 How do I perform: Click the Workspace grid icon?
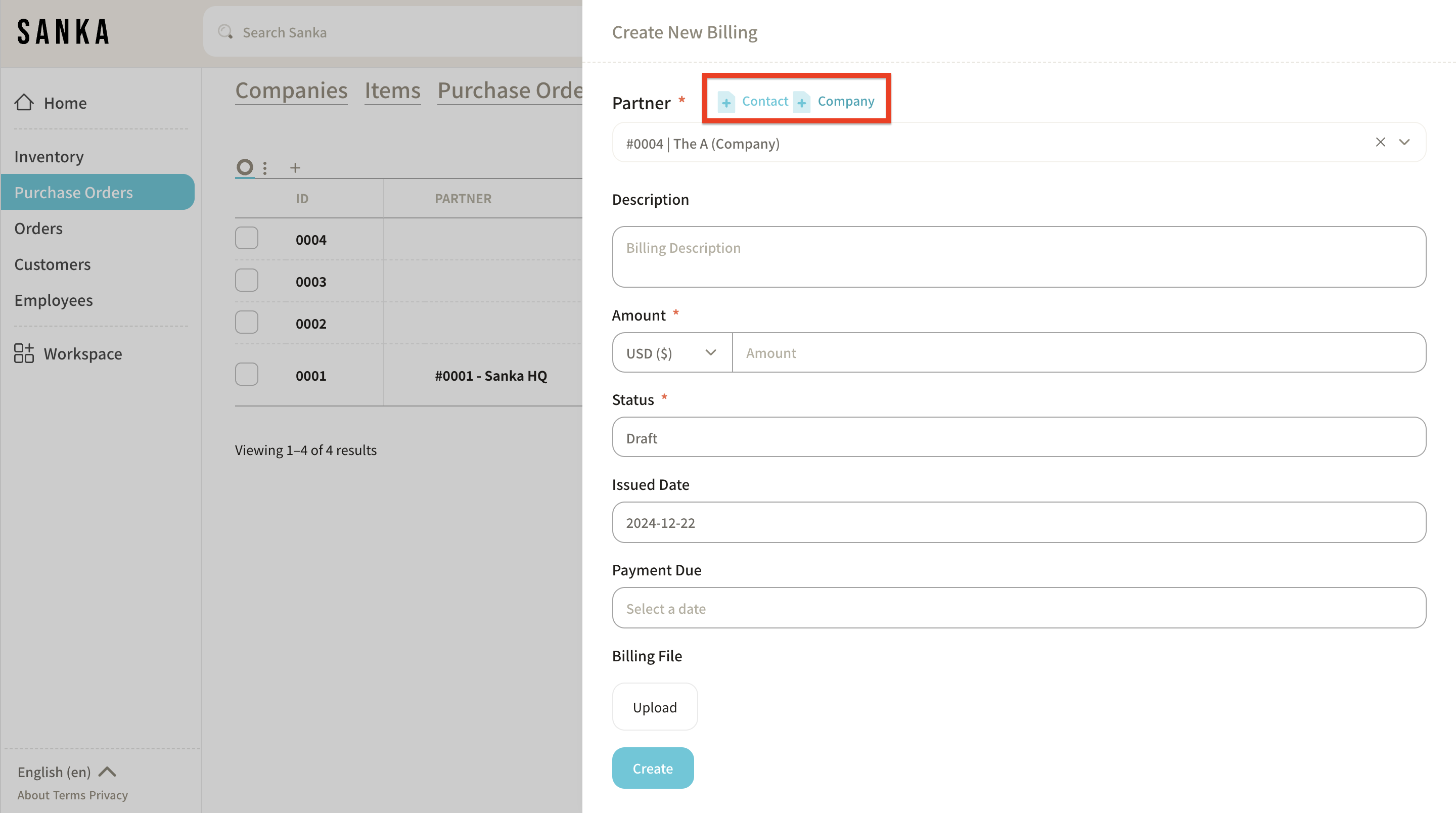24,353
